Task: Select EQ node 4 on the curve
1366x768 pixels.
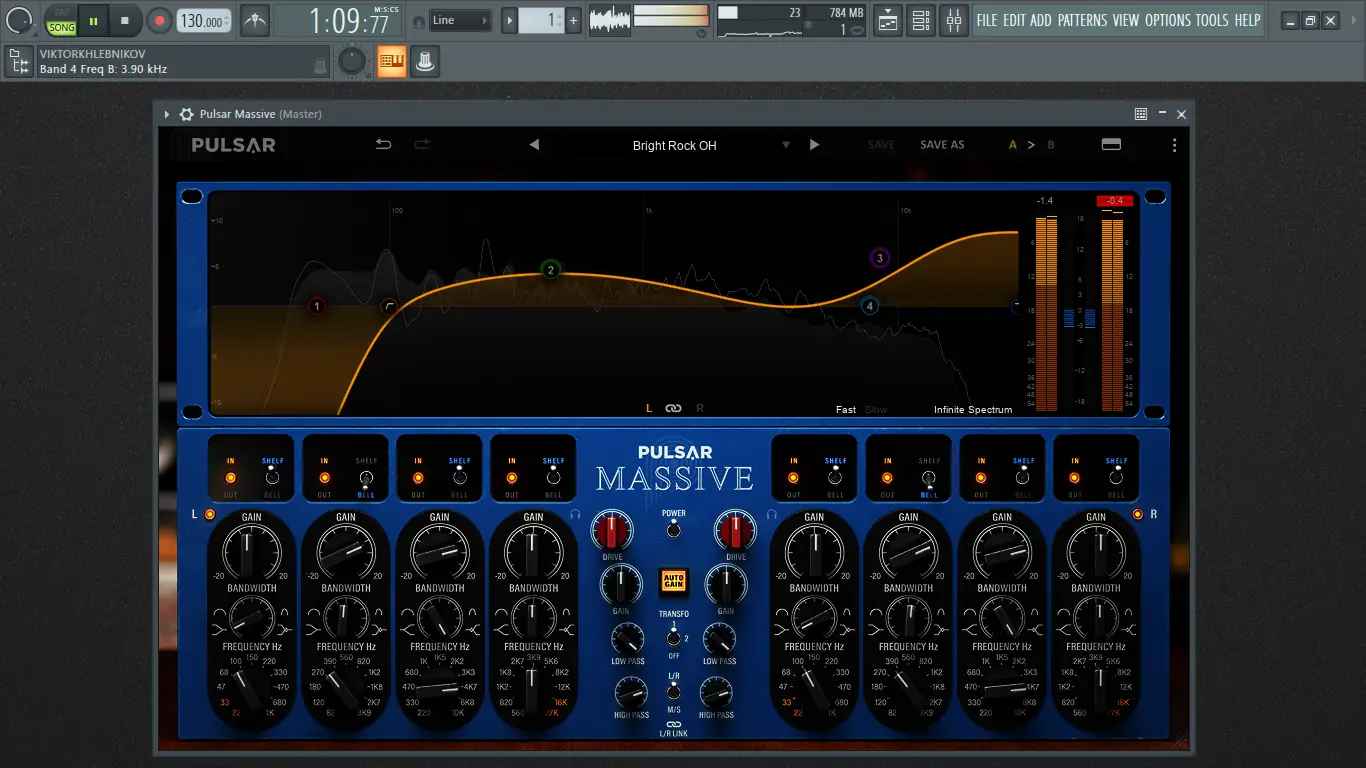Action: pyautogui.click(x=869, y=306)
